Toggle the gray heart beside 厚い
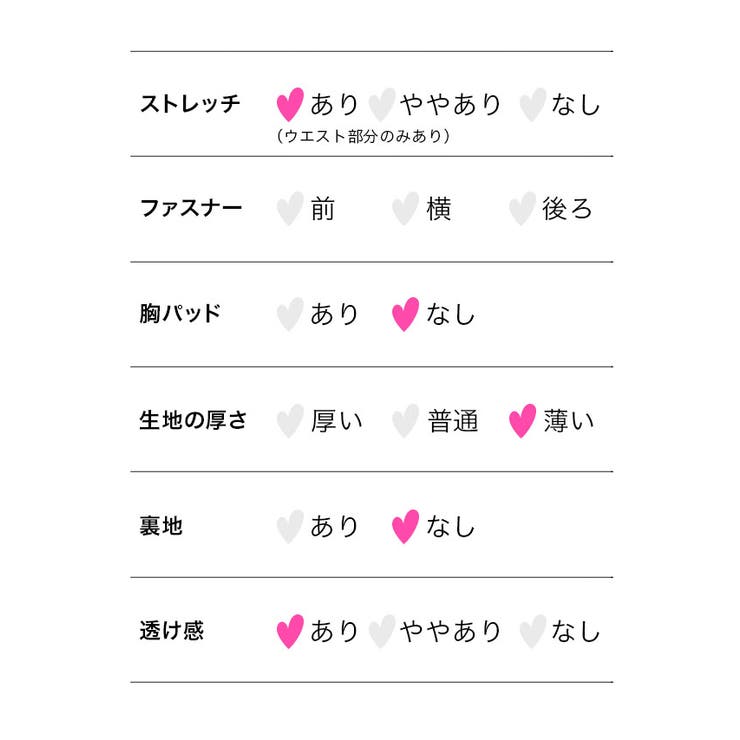Image resolution: width=740 pixels, height=740 pixels. click(x=290, y=421)
